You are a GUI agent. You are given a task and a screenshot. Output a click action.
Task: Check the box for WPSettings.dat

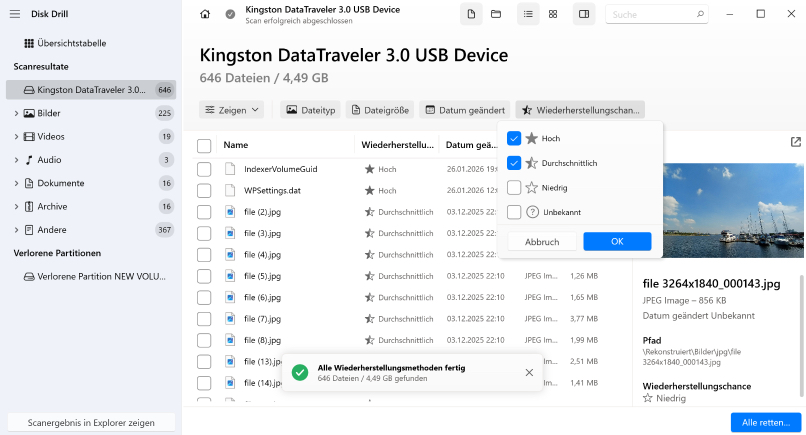(204, 191)
